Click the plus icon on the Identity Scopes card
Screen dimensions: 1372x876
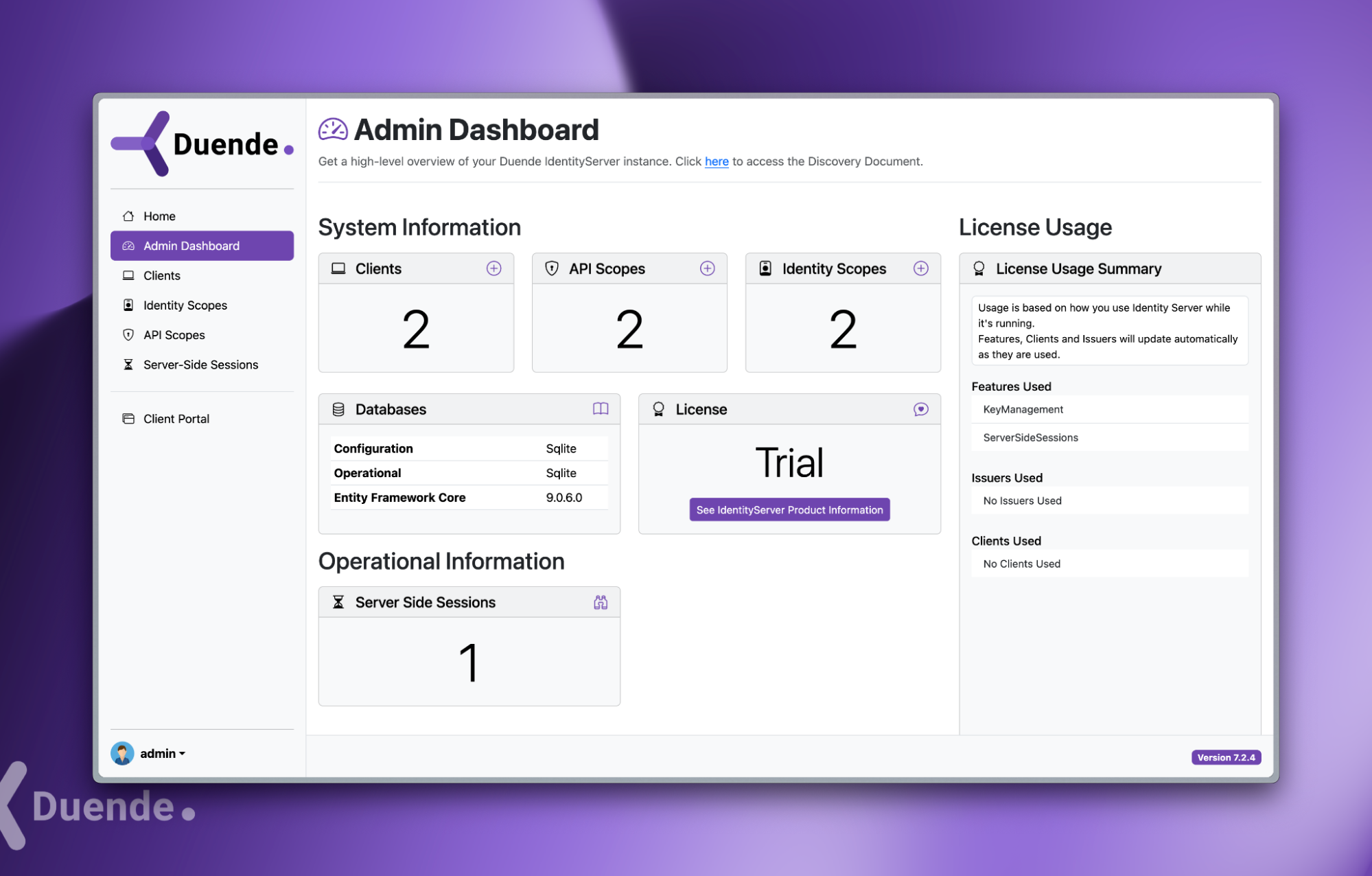coord(921,268)
